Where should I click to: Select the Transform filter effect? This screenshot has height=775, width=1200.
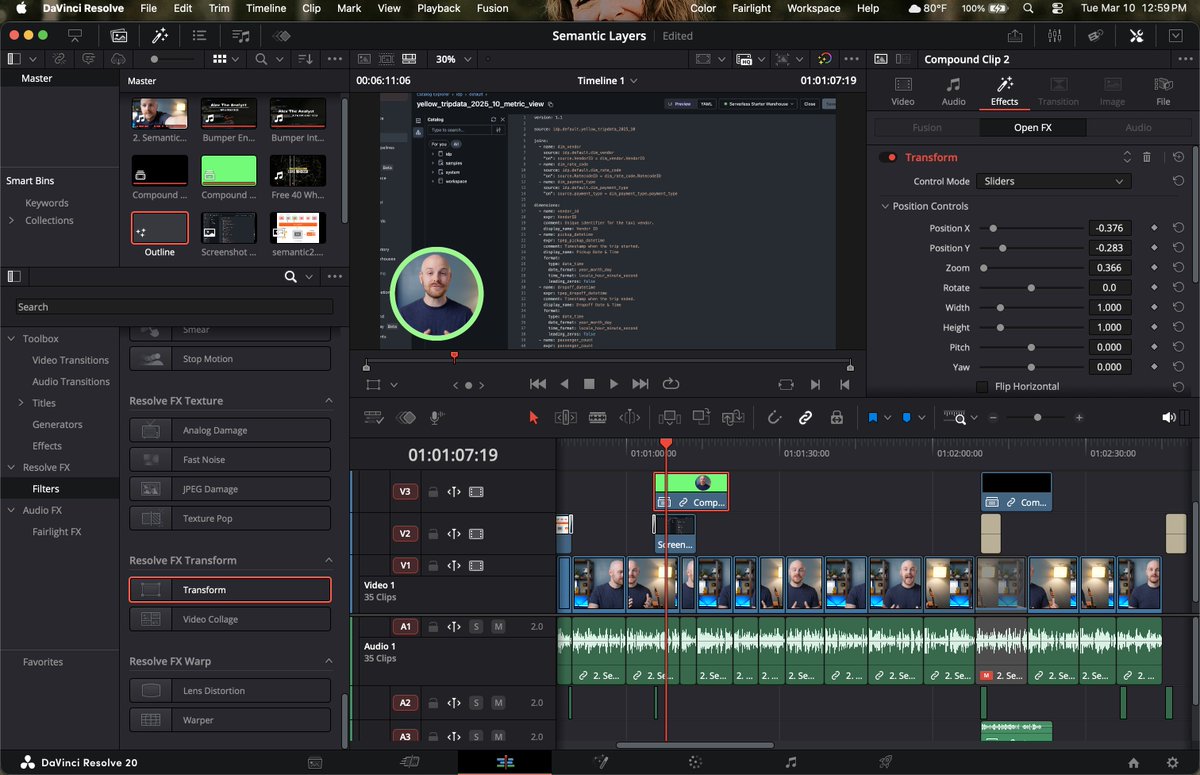pos(230,590)
